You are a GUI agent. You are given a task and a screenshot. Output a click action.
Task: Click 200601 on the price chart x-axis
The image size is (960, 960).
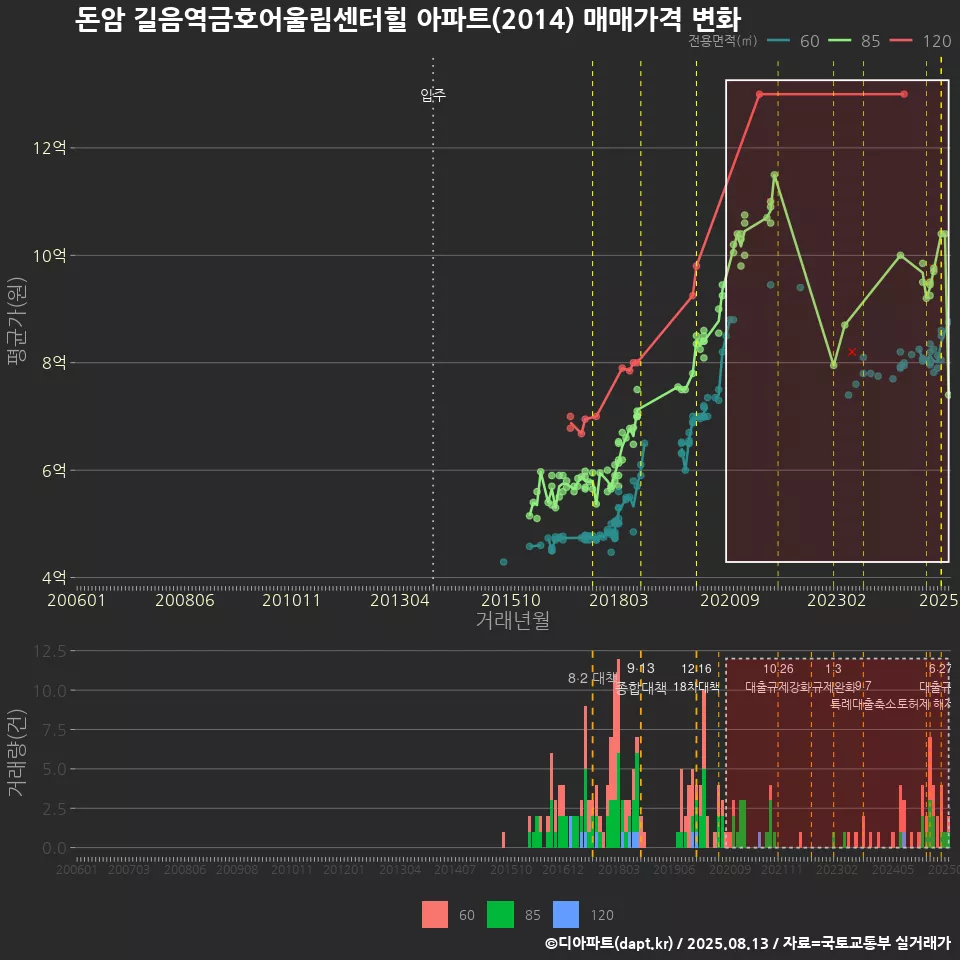pos(77,600)
